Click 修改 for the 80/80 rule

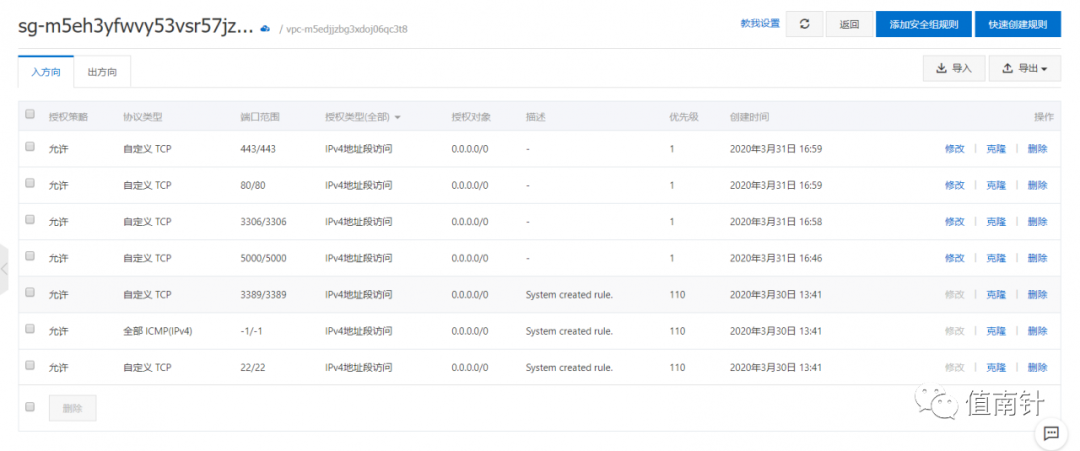(955, 185)
